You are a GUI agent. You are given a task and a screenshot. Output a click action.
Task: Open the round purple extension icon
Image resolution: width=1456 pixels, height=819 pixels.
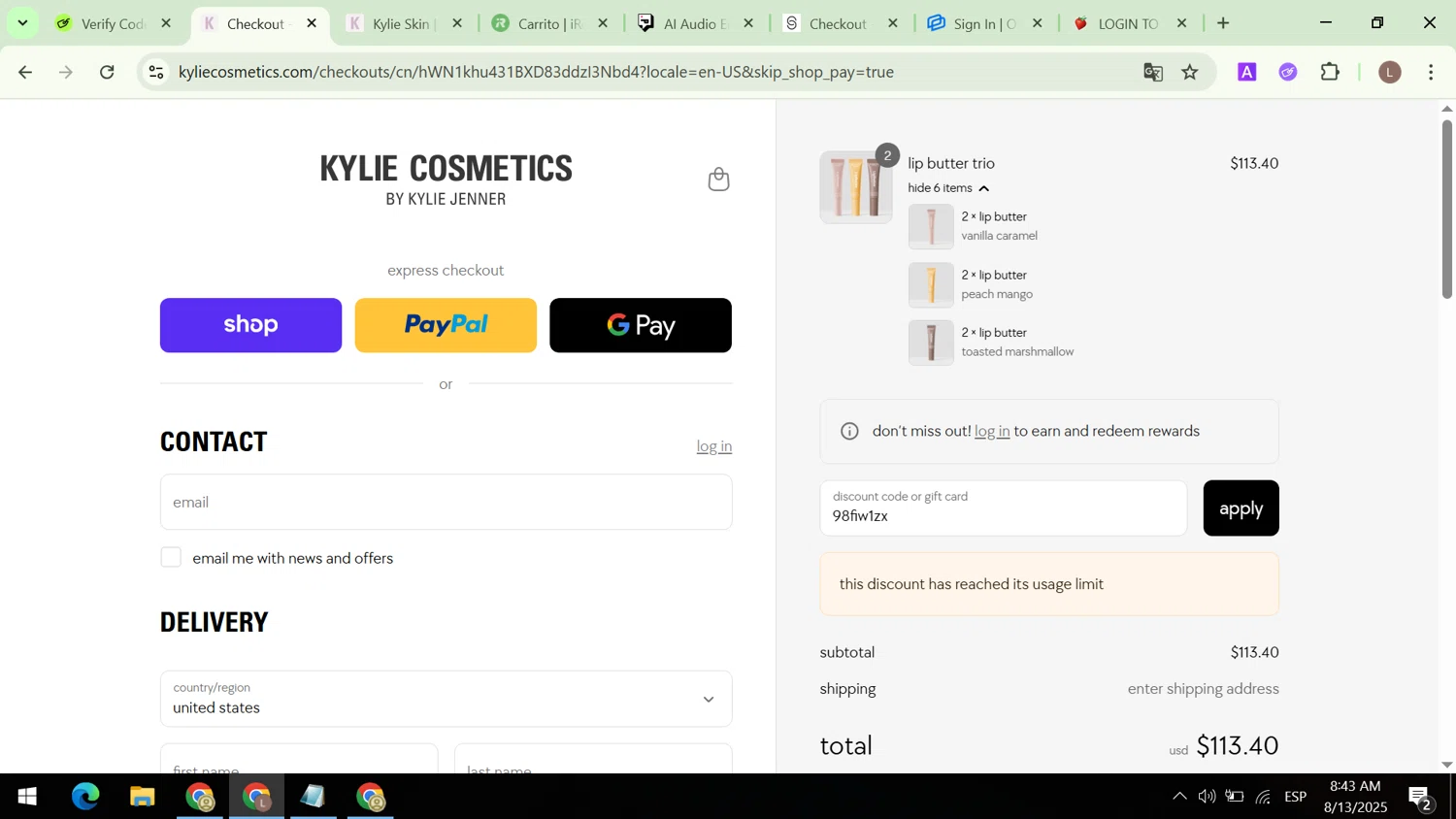tap(1288, 72)
